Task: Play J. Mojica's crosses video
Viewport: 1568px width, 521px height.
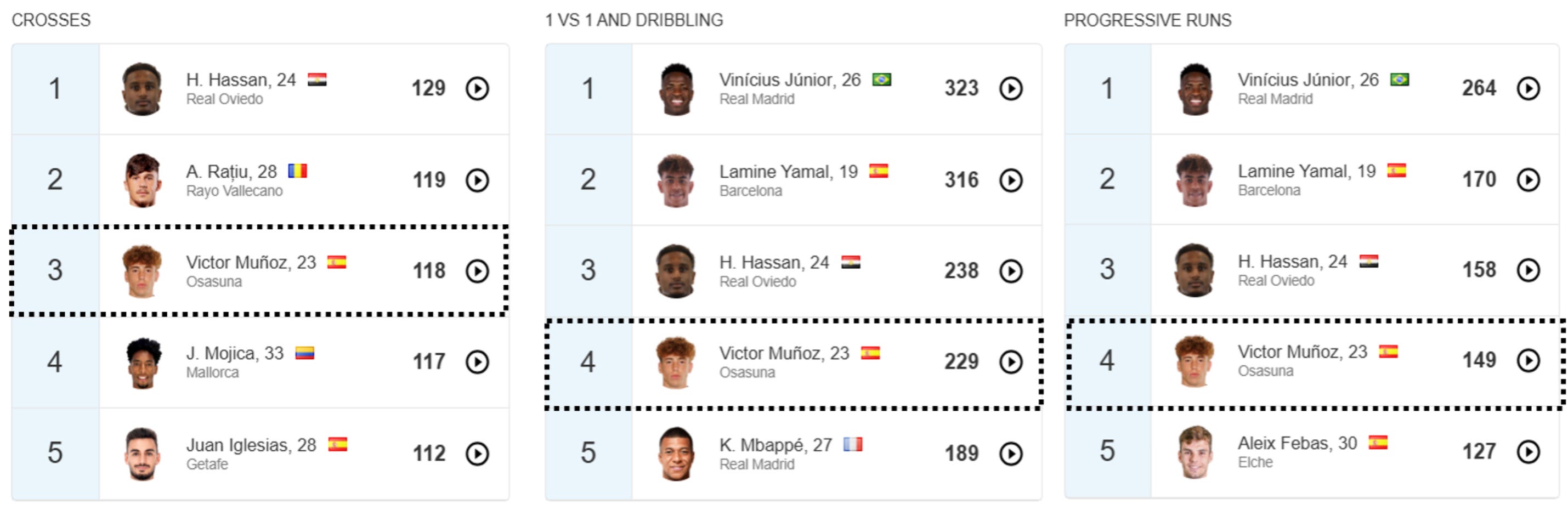Action: [x=477, y=362]
